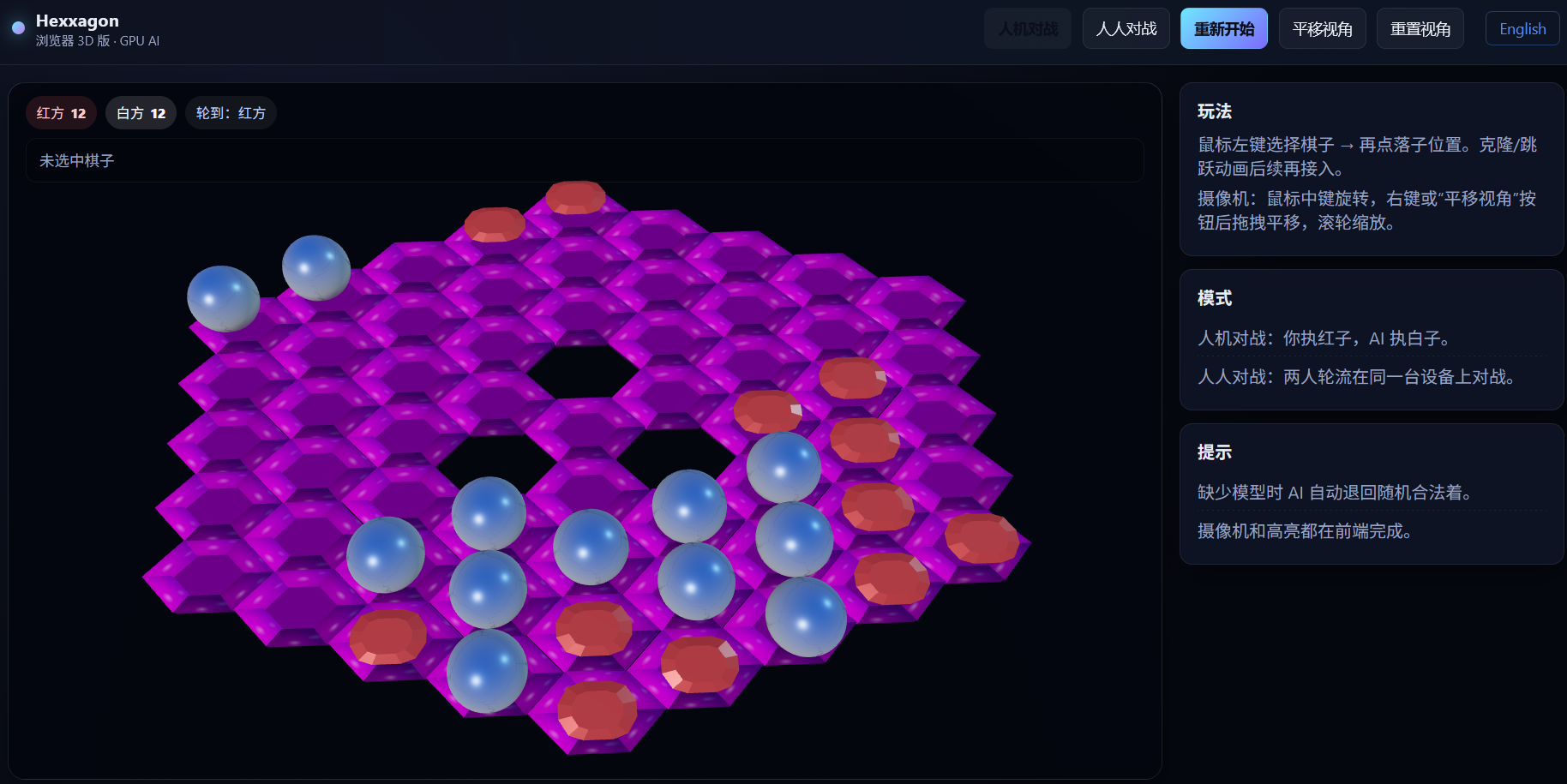
Task: Click the 轮到：红方 turn indicator
Action: (231, 112)
